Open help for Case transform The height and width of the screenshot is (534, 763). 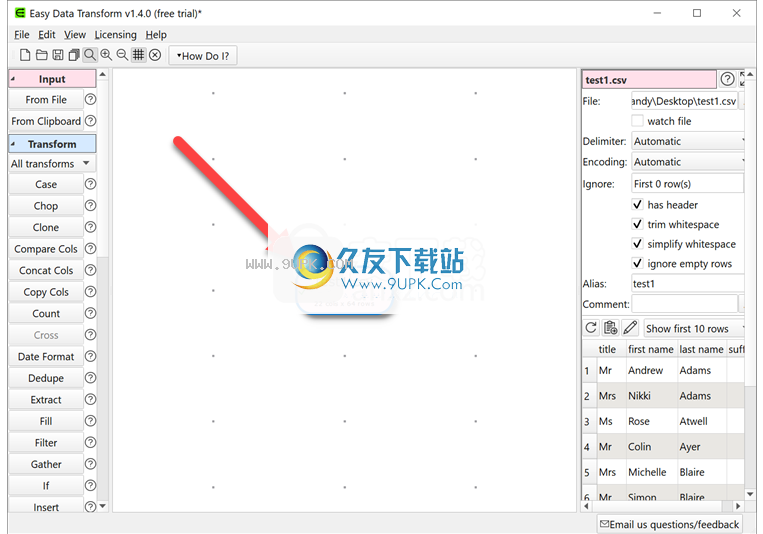[x=91, y=184]
